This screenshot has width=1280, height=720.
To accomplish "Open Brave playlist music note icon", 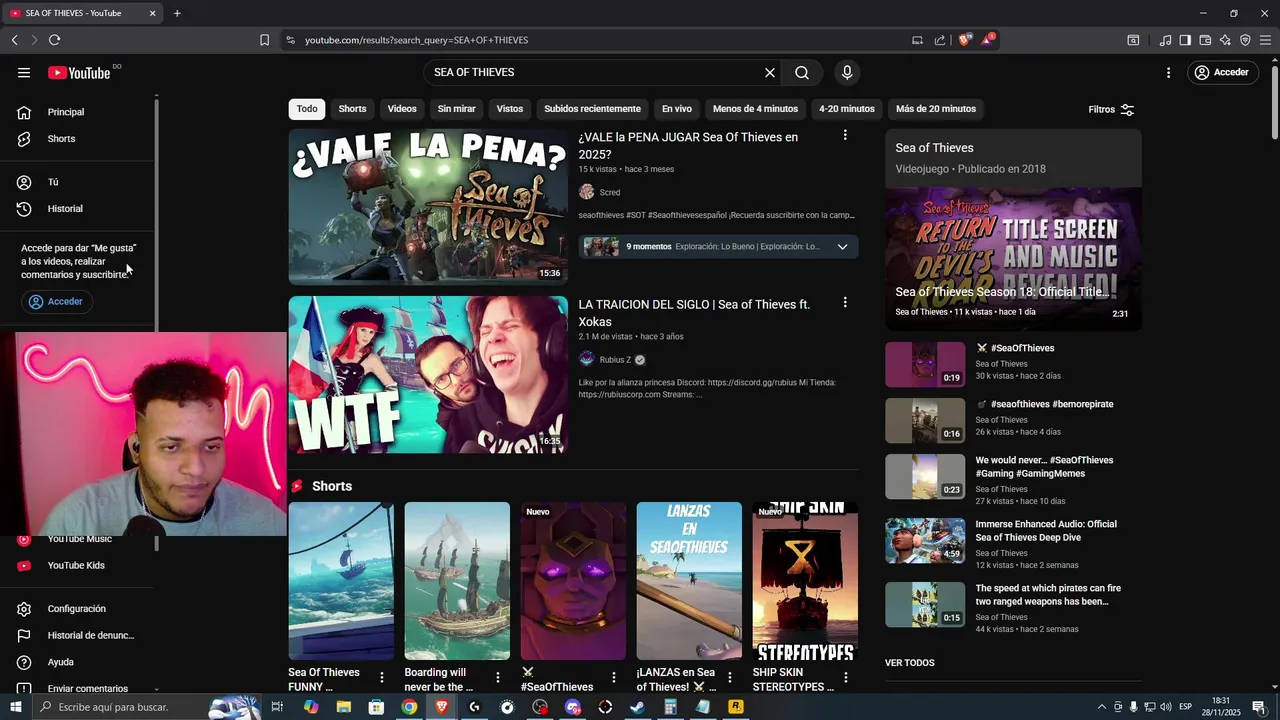I will [x=1165, y=40].
